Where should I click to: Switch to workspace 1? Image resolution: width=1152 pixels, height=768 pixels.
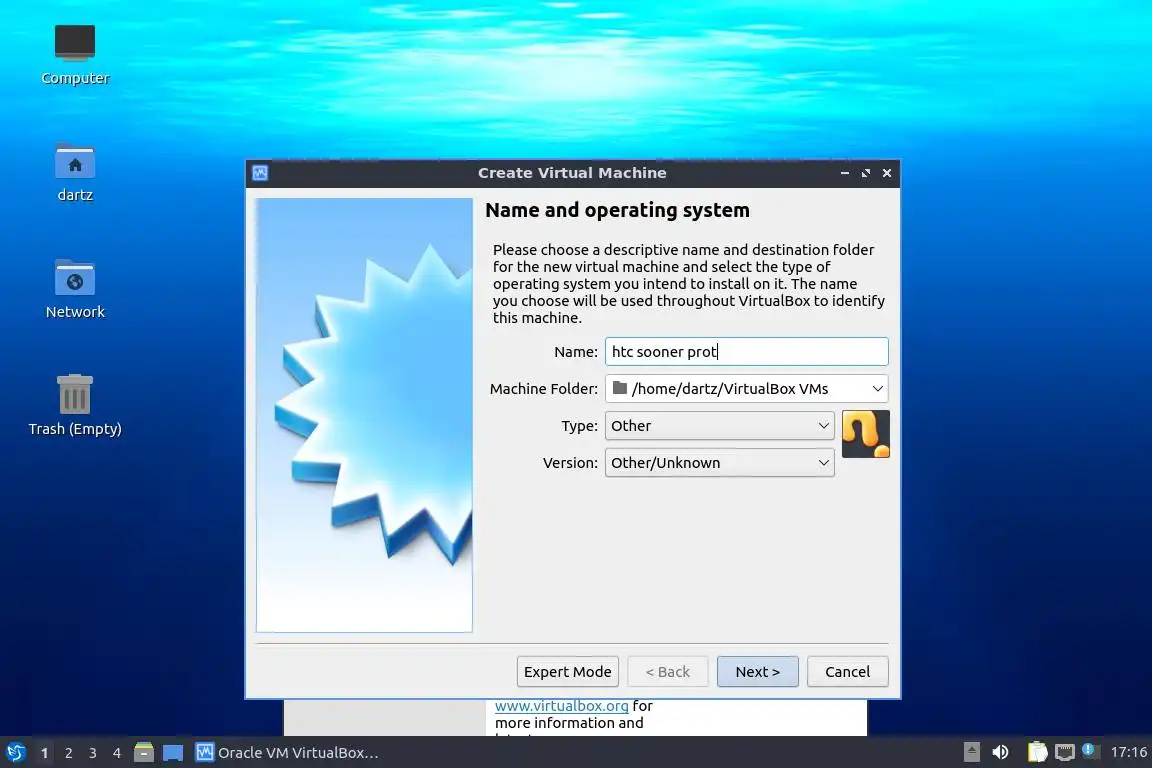click(x=45, y=753)
